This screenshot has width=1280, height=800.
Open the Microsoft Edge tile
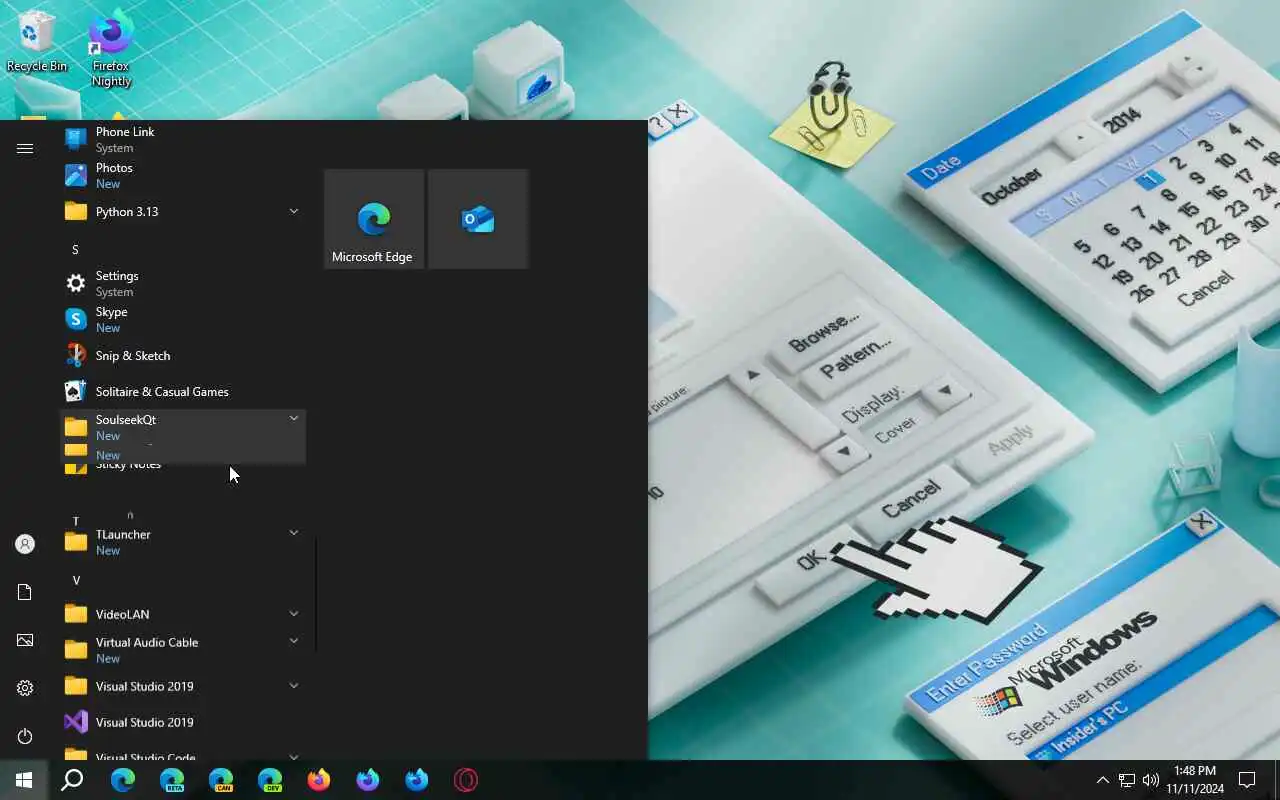click(x=374, y=219)
